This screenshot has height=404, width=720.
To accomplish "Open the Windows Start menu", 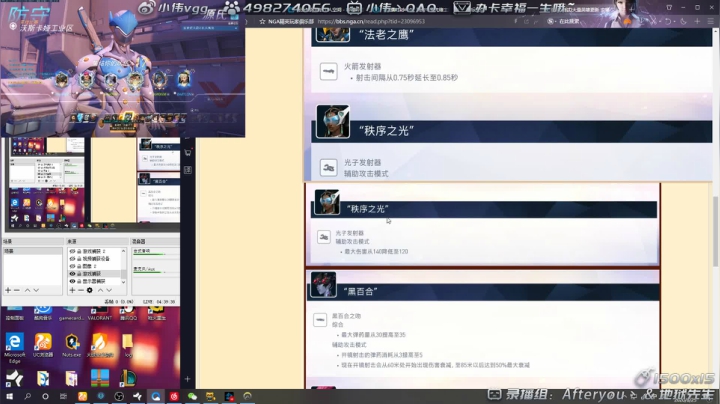I will click(9, 396).
